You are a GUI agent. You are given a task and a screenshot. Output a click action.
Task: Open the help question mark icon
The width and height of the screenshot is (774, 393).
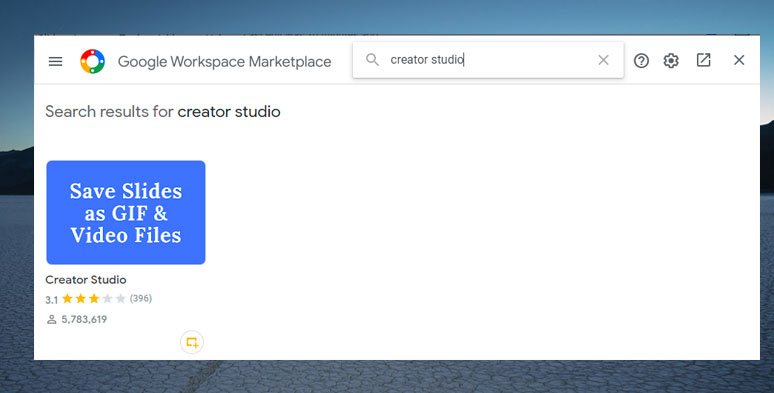point(641,61)
